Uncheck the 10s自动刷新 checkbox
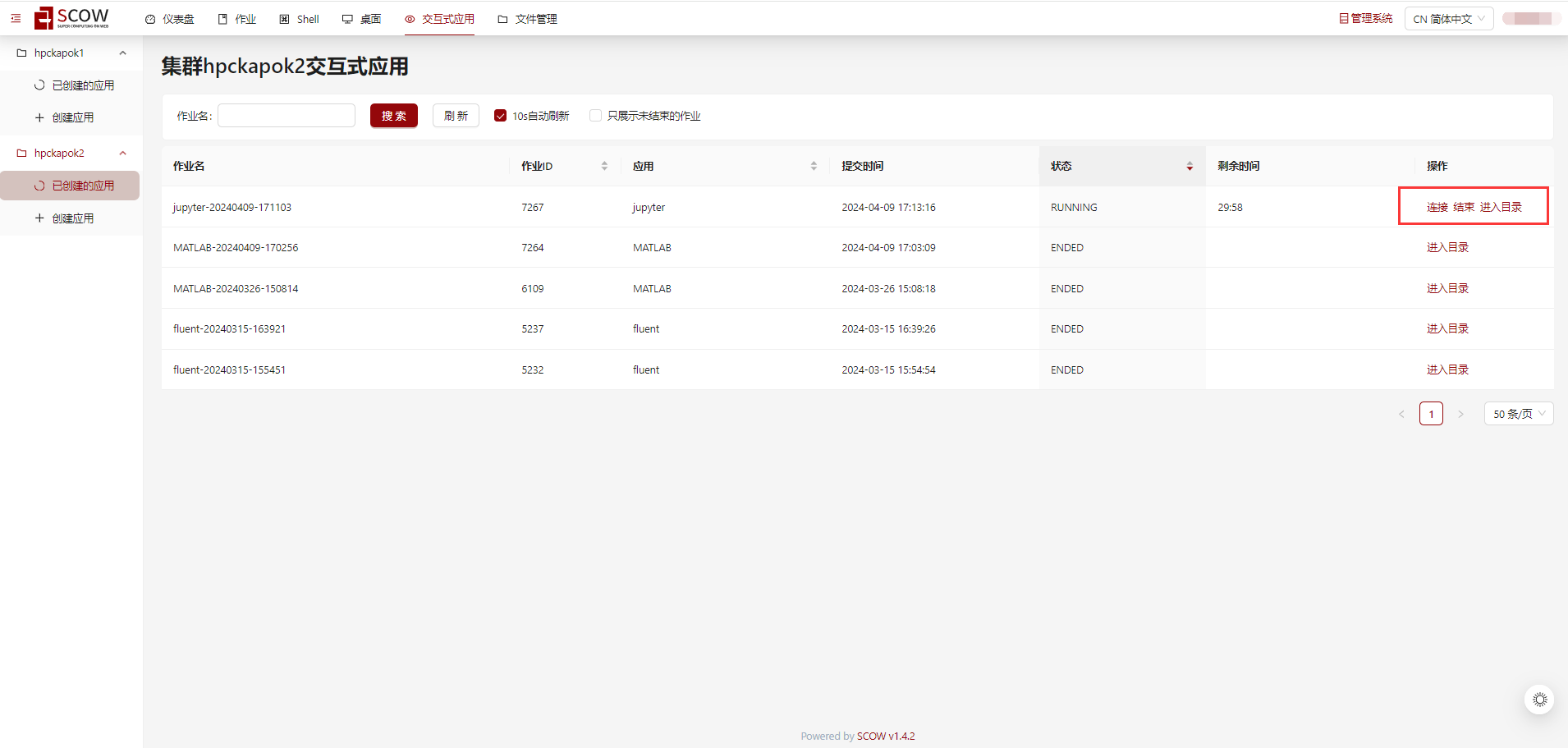This screenshot has width=1568, height=748. tap(500, 116)
